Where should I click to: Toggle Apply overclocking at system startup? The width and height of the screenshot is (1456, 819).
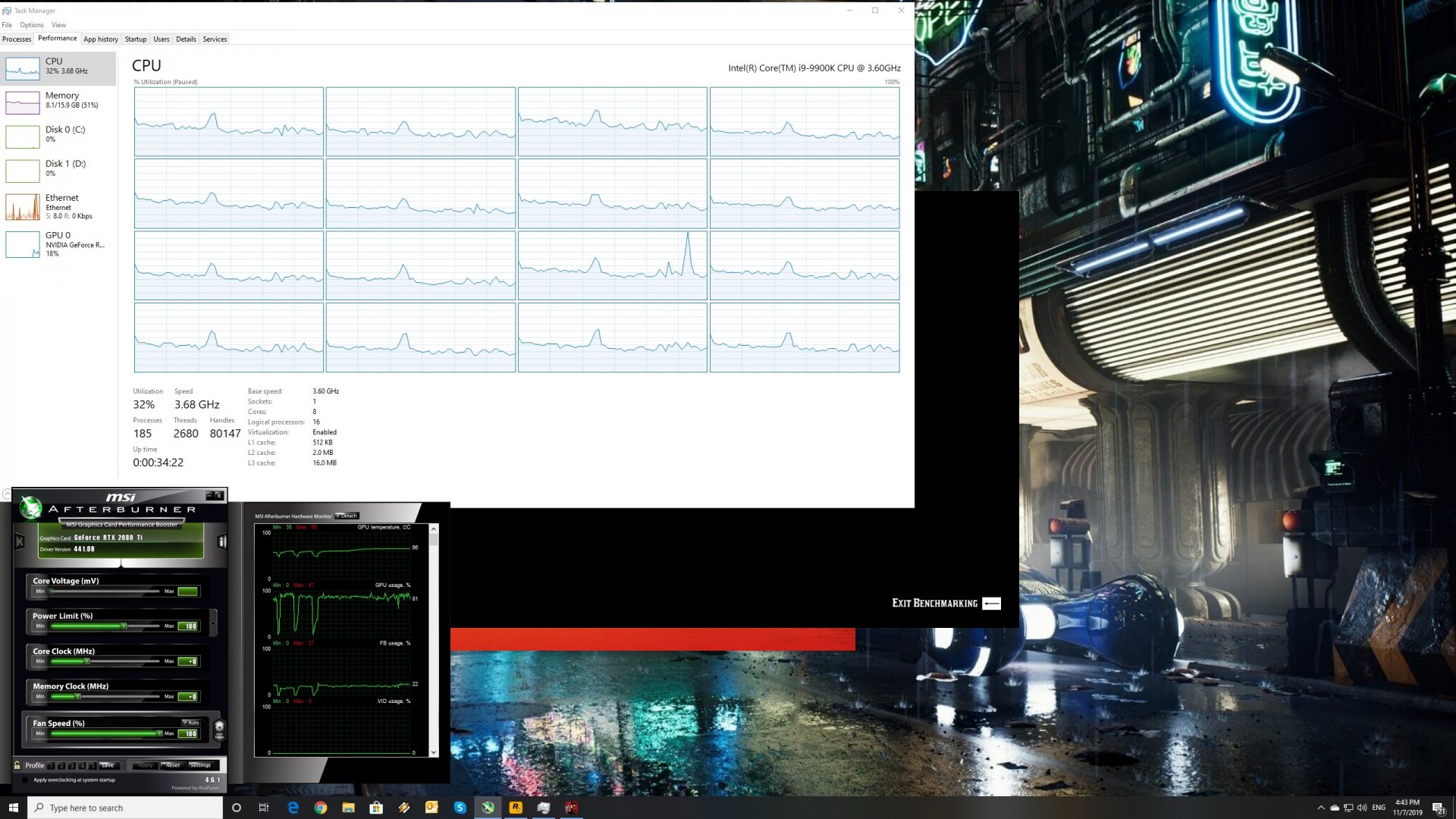pyautogui.click(x=25, y=780)
